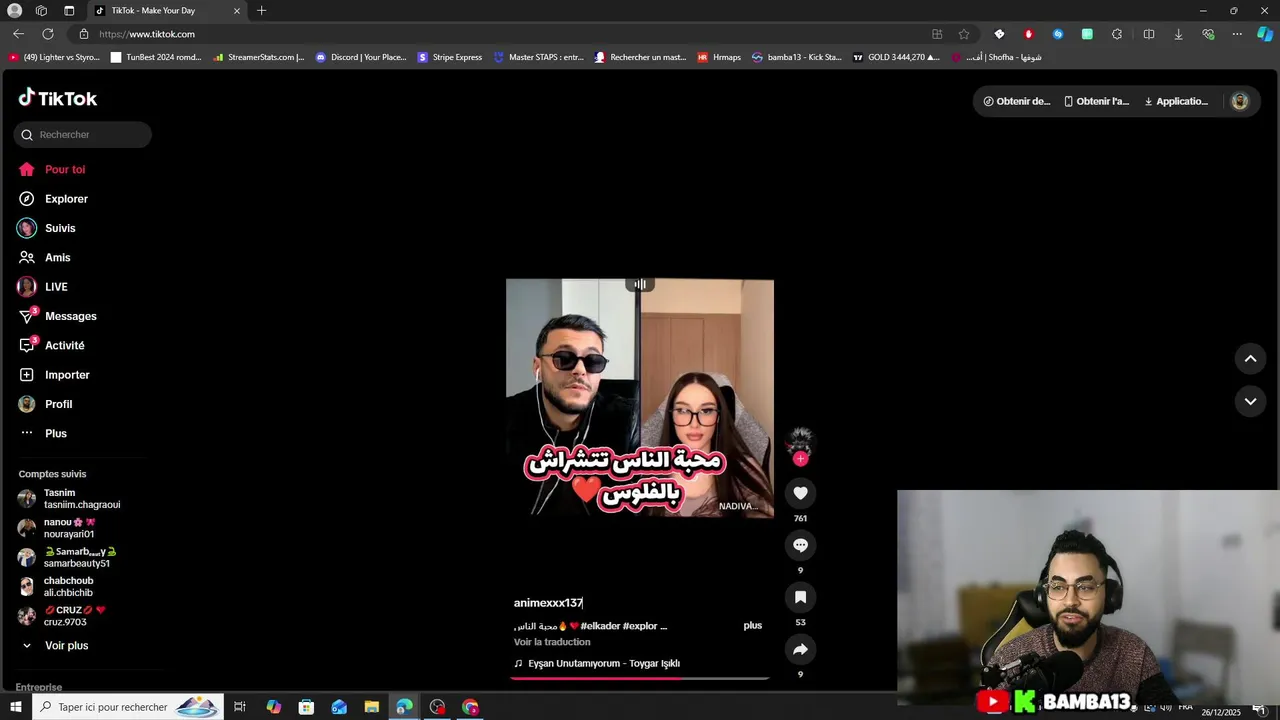This screenshot has height=720, width=1280.
Task: Click red hand extension icon
Action: pyautogui.click(x=1028, y=34)
